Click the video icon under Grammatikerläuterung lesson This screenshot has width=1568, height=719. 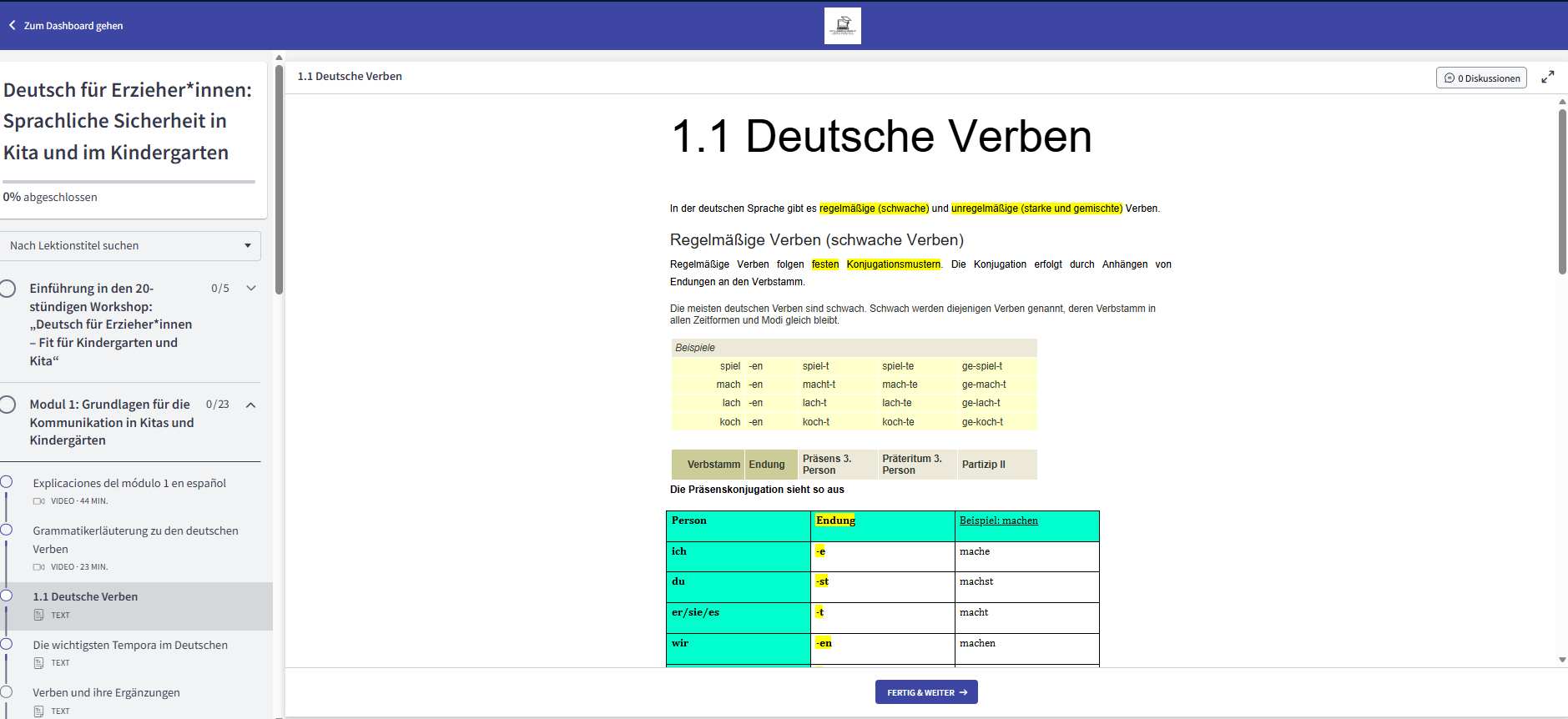point(38,567)
